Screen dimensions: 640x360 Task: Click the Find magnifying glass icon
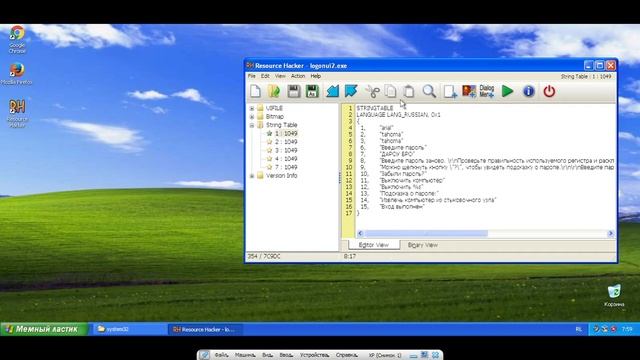click(429, 91)
